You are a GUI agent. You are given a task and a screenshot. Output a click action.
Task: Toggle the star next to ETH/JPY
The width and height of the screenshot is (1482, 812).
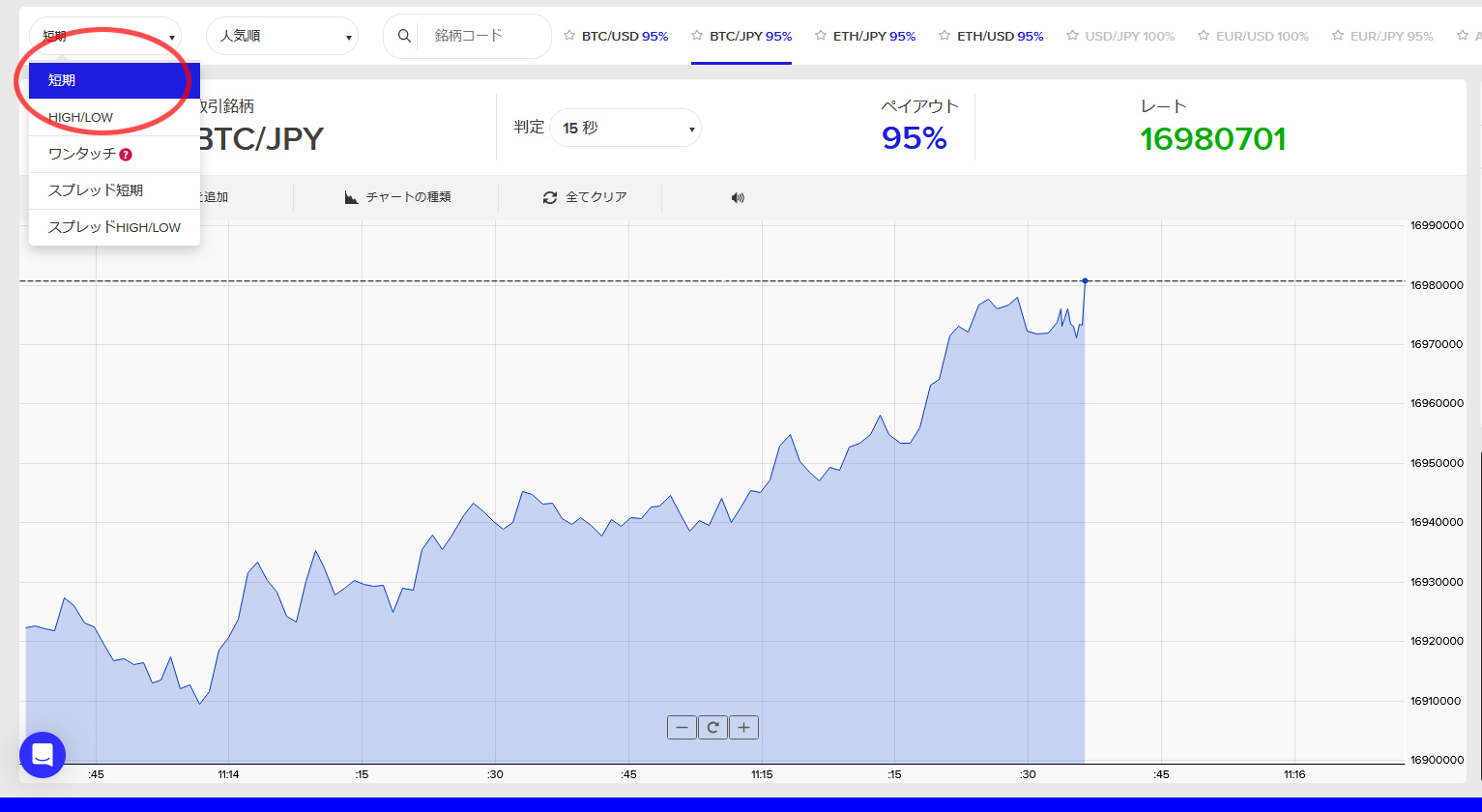pos(821,36)
